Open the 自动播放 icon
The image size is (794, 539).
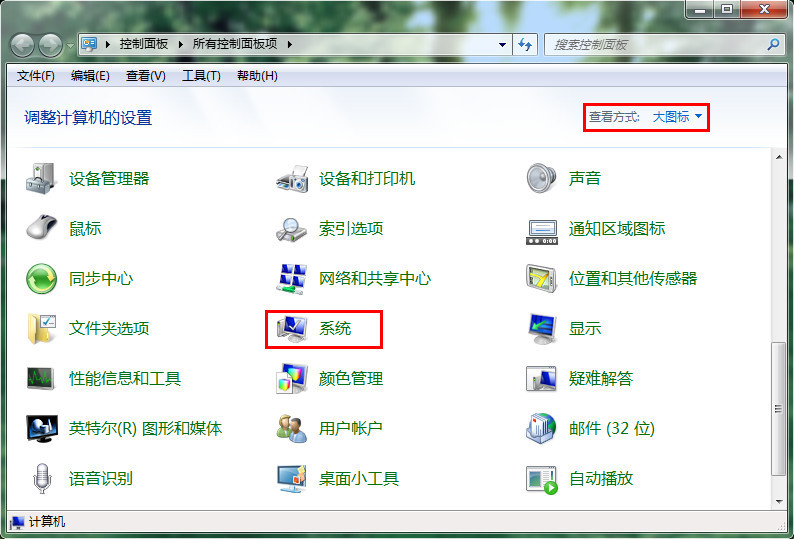click(x=542, y=480)
